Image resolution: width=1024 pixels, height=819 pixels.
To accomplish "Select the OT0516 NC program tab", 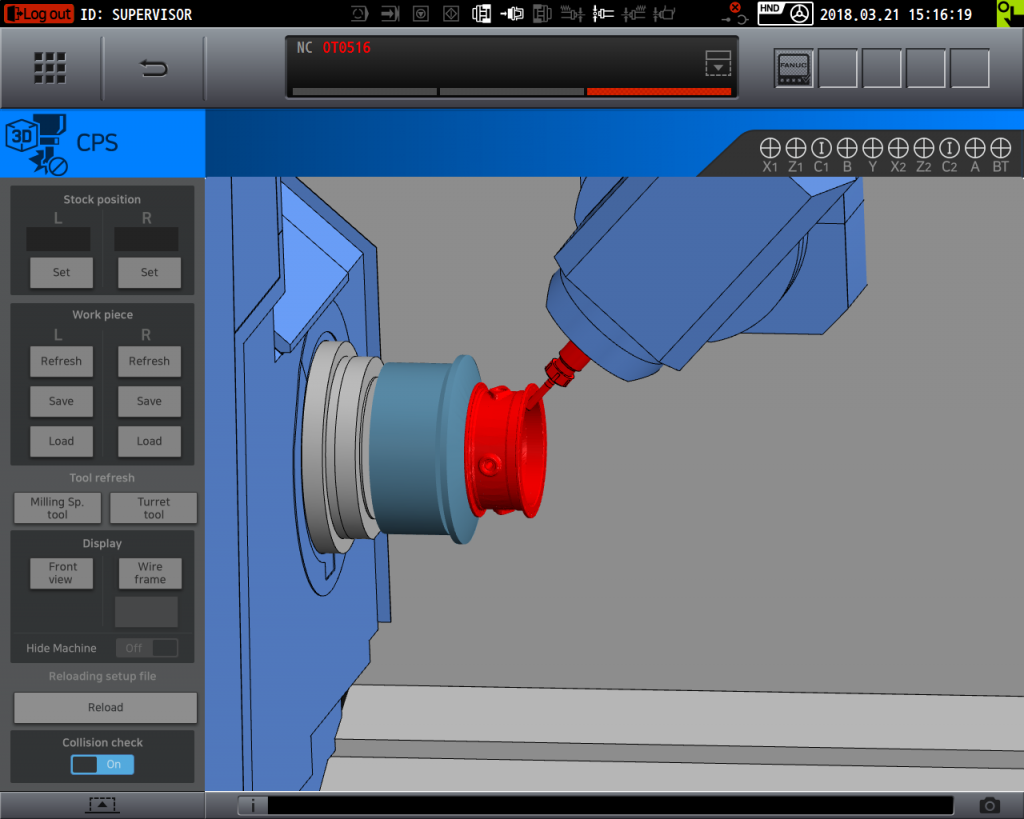I will [345, 46].
